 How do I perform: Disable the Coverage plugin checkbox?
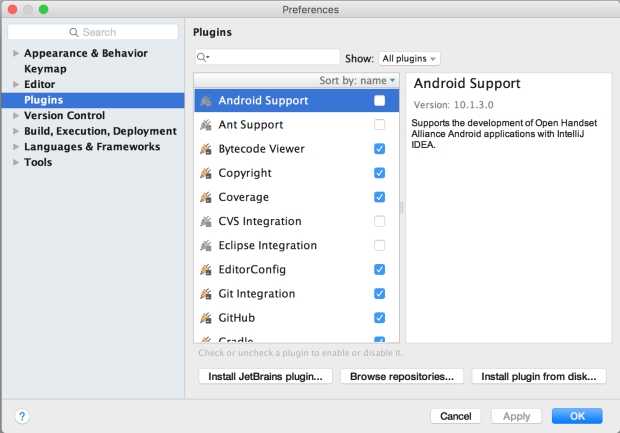pos(379,197)
